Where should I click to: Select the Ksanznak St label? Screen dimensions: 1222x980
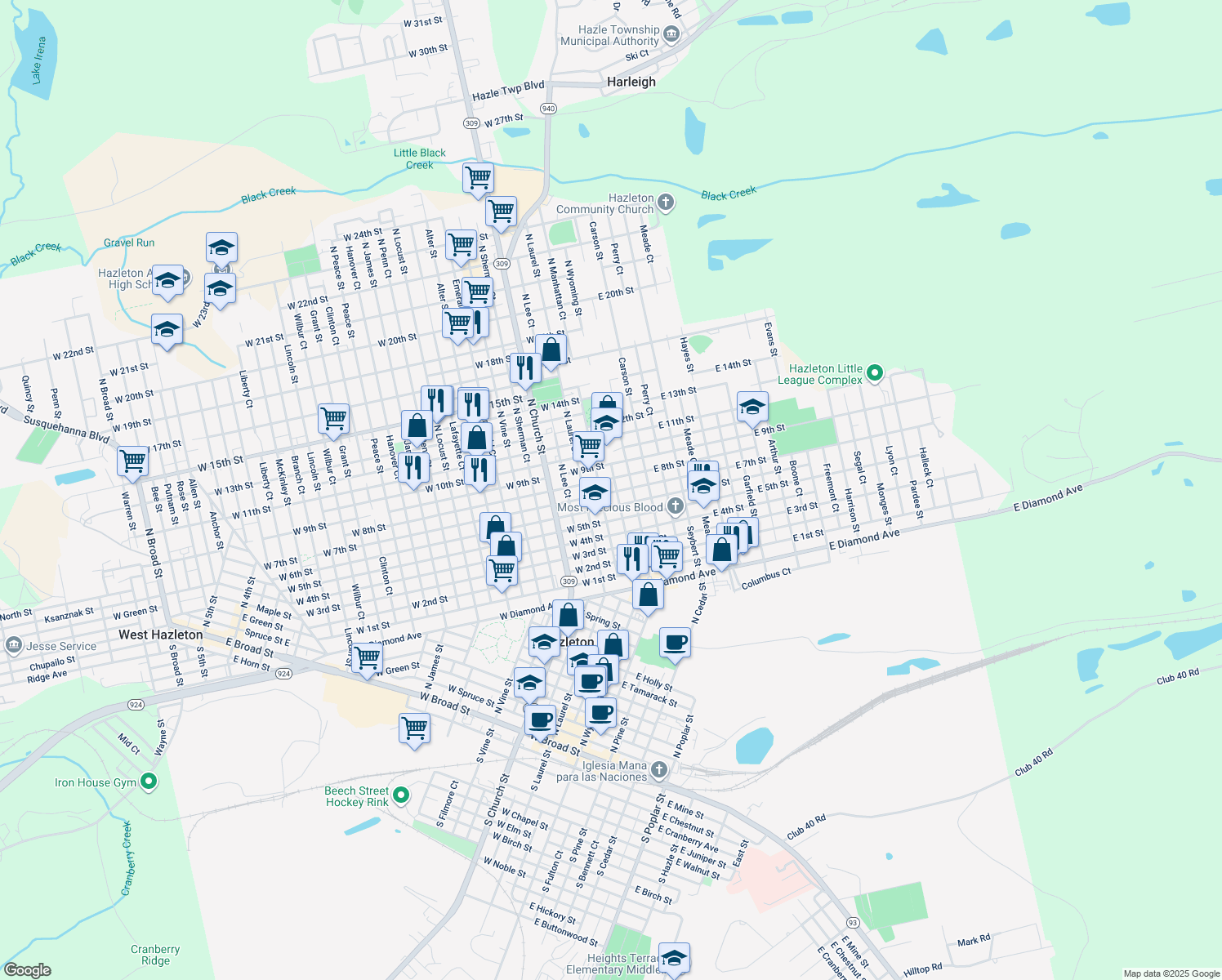pos(69,615)
